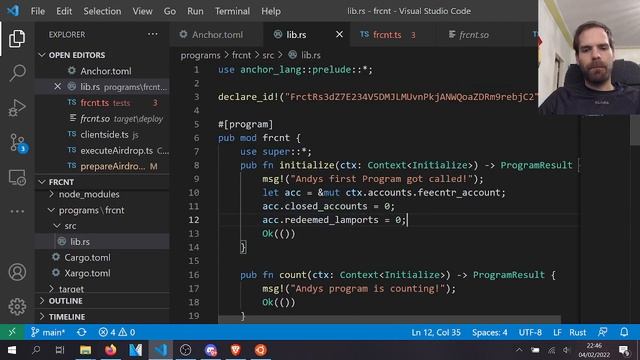Viewport: 640px width, 360px height.
Task: Launch Brave browser from taskbar
Action: coord(236,350)
